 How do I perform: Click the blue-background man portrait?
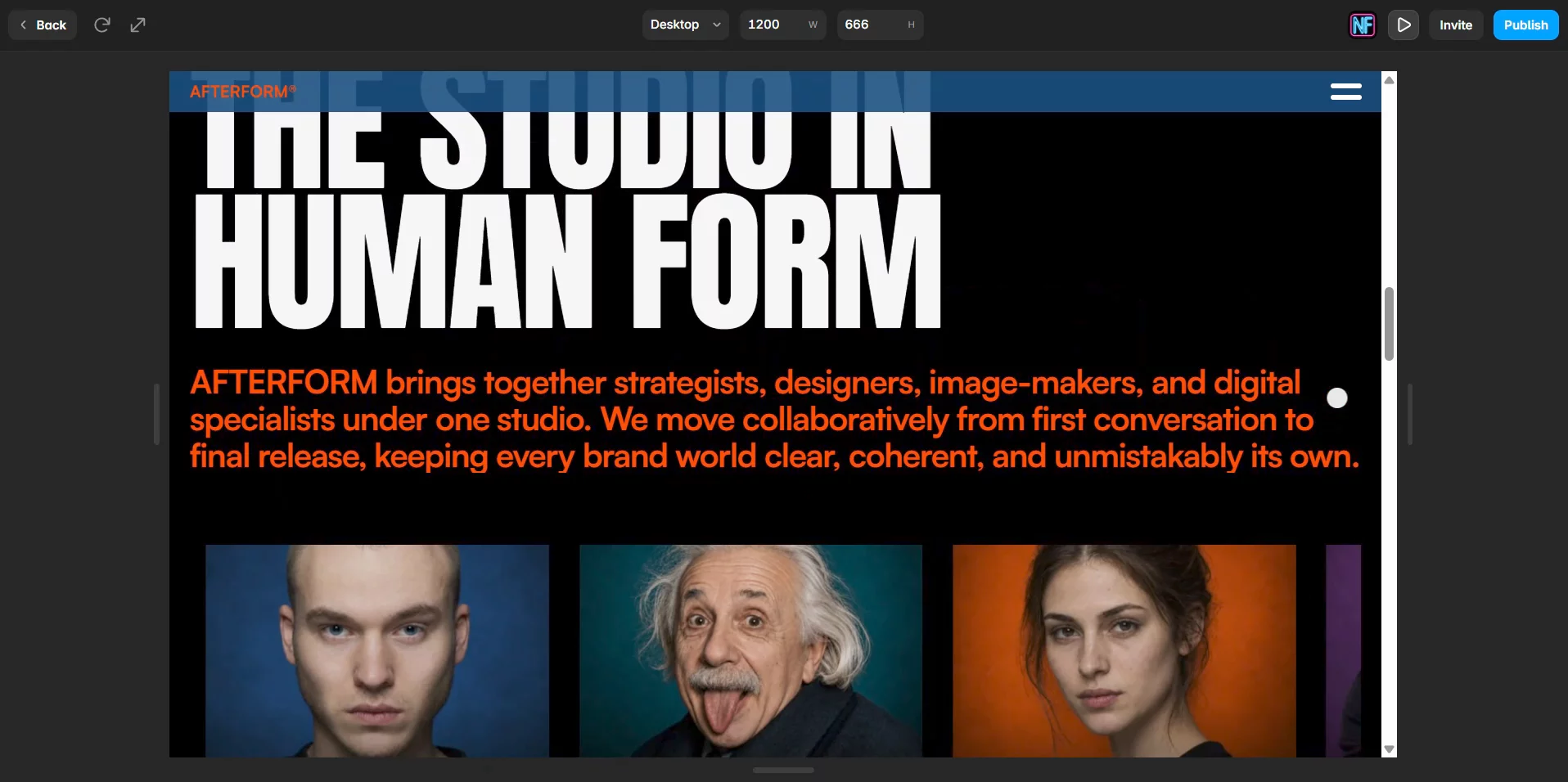377,651
